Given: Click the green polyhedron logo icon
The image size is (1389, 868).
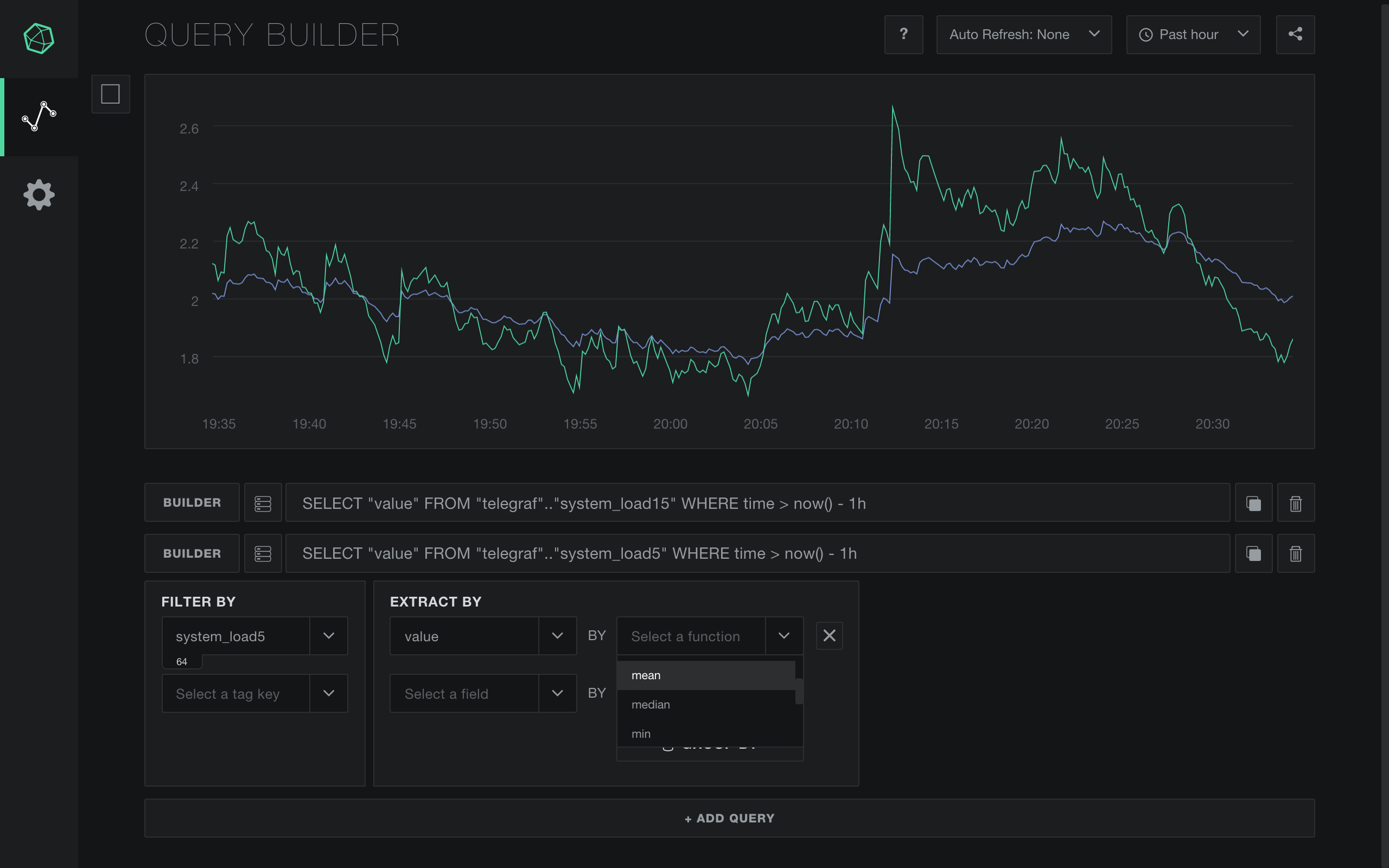Looking at the screenshot, I should click(x=39, y=39).
